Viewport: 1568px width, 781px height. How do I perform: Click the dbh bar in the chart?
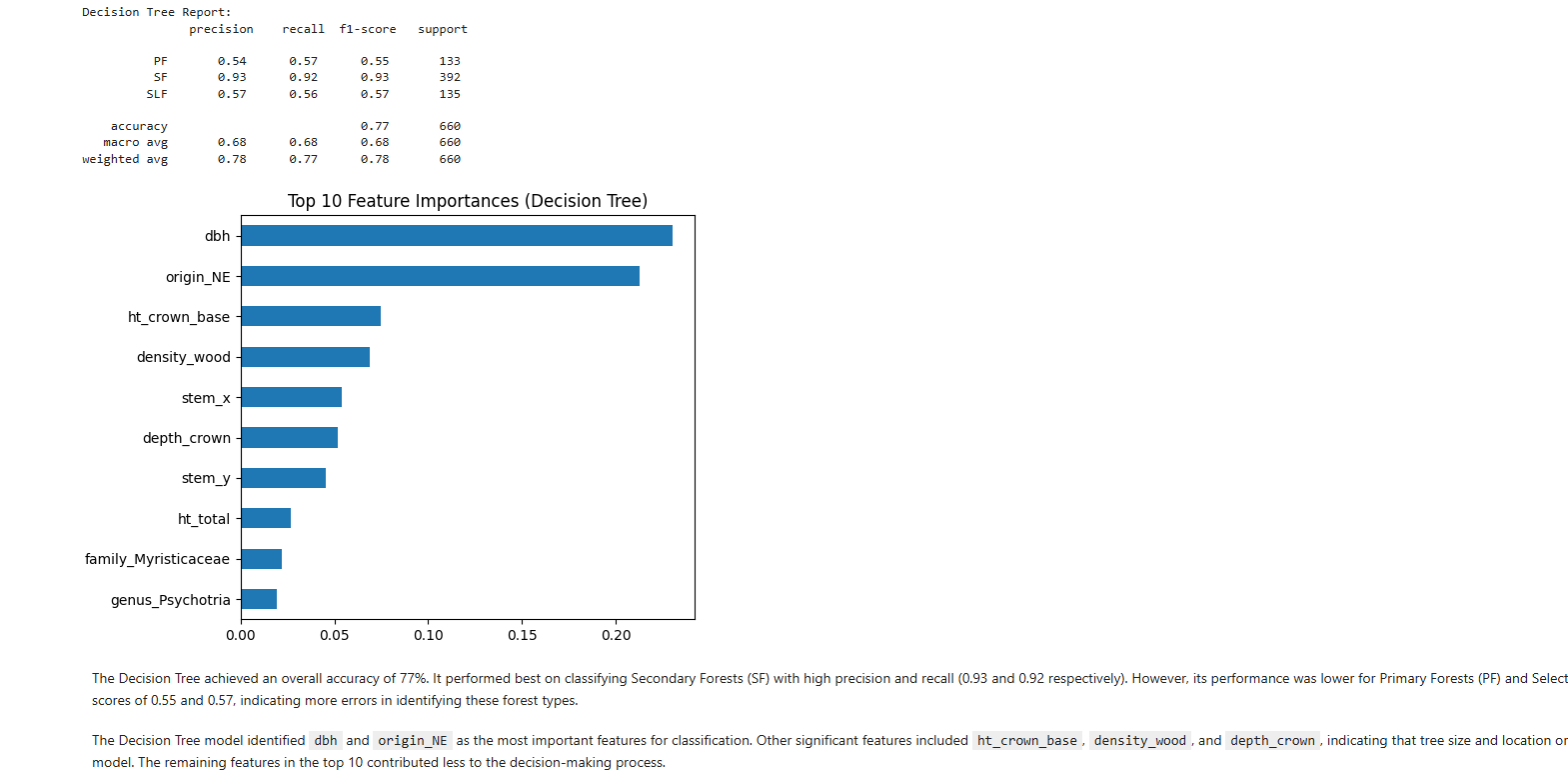[456, 236]
